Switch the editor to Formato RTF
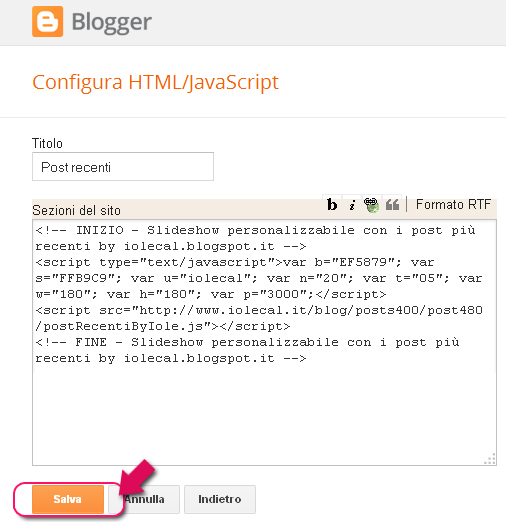 click(x=453, y=204)
